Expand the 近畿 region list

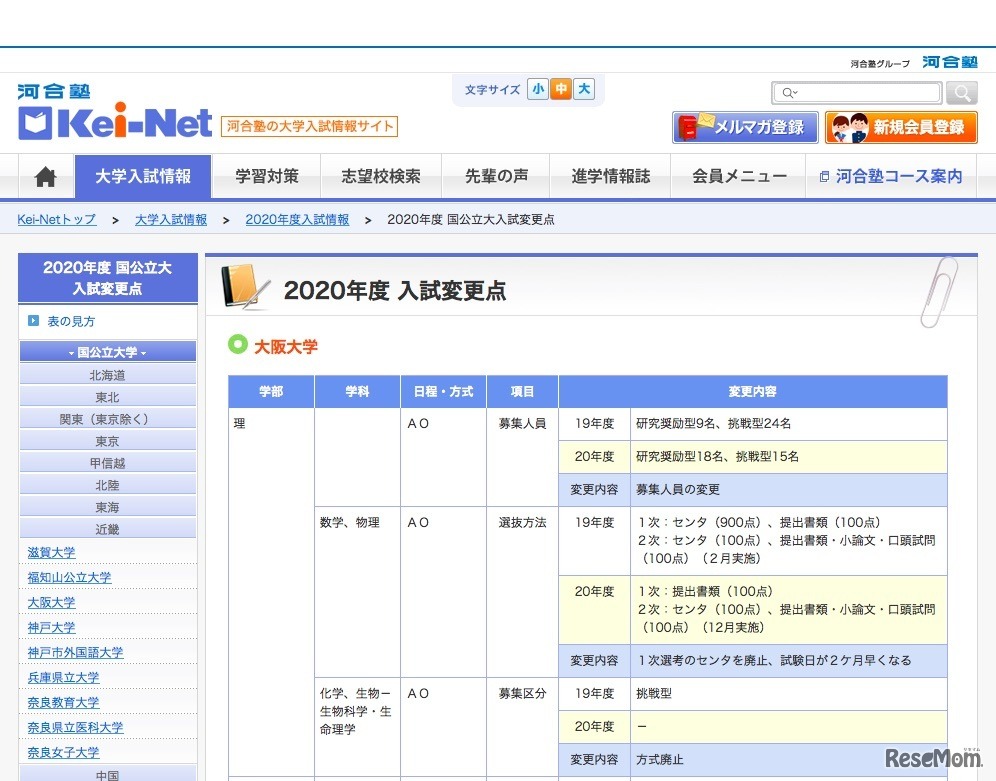(108, 528)
